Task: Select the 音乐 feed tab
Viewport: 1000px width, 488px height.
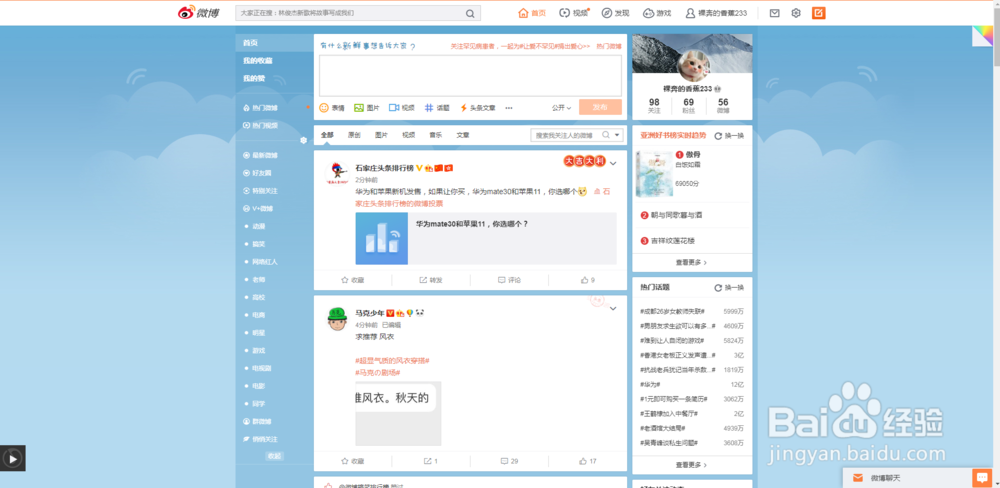Action: pyautogui.click(x=436, y=135)
